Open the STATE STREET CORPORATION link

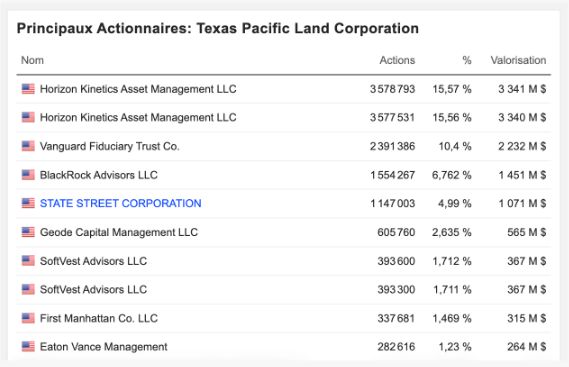120,203
